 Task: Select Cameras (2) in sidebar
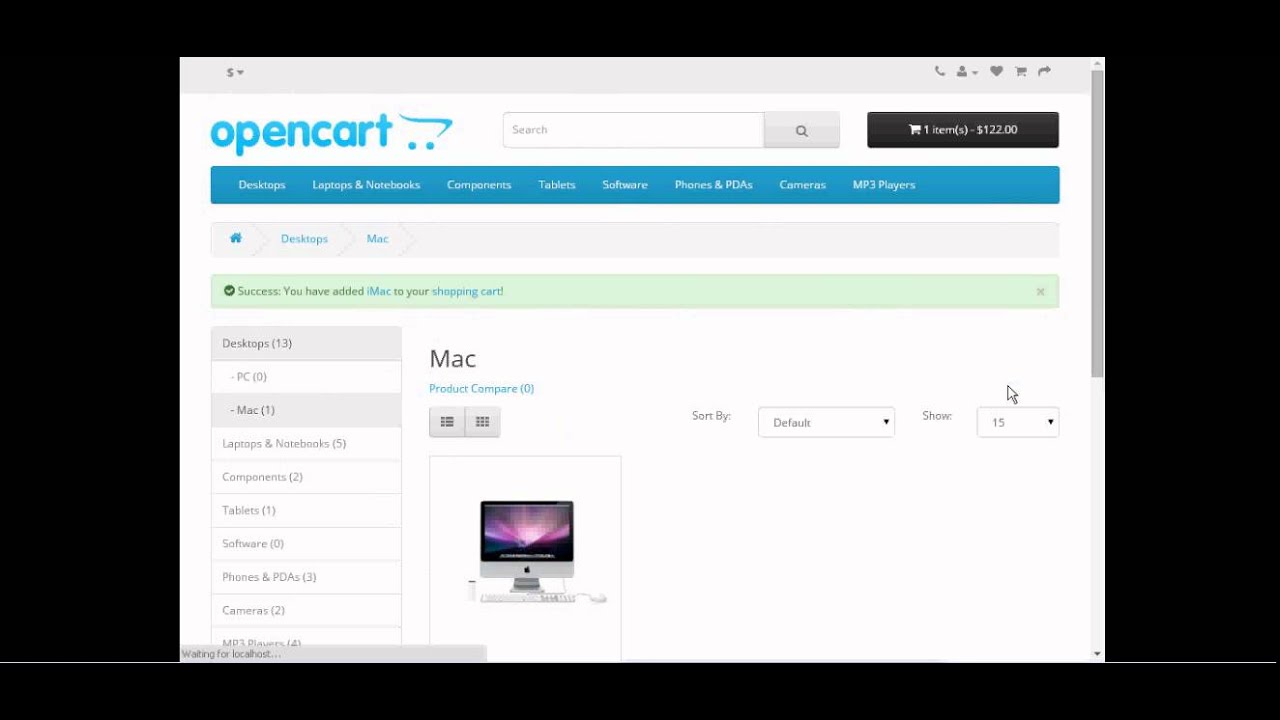pos(306,610)
